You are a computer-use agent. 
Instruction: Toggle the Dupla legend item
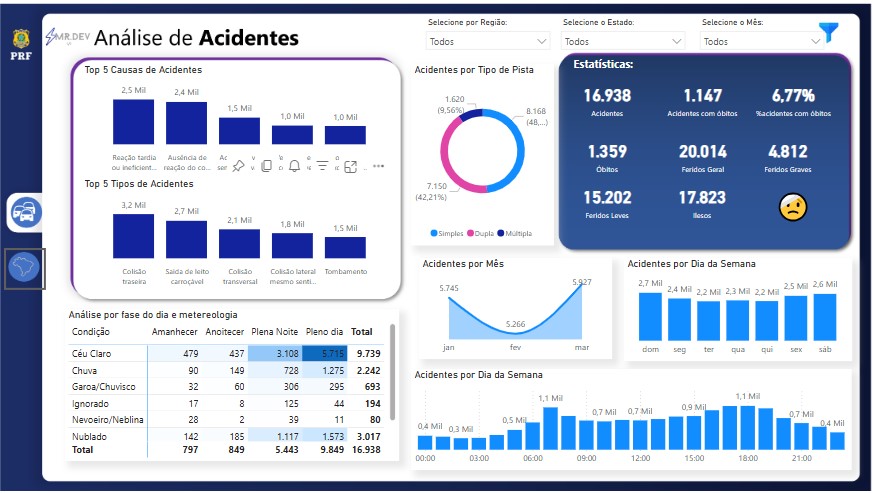480,233
